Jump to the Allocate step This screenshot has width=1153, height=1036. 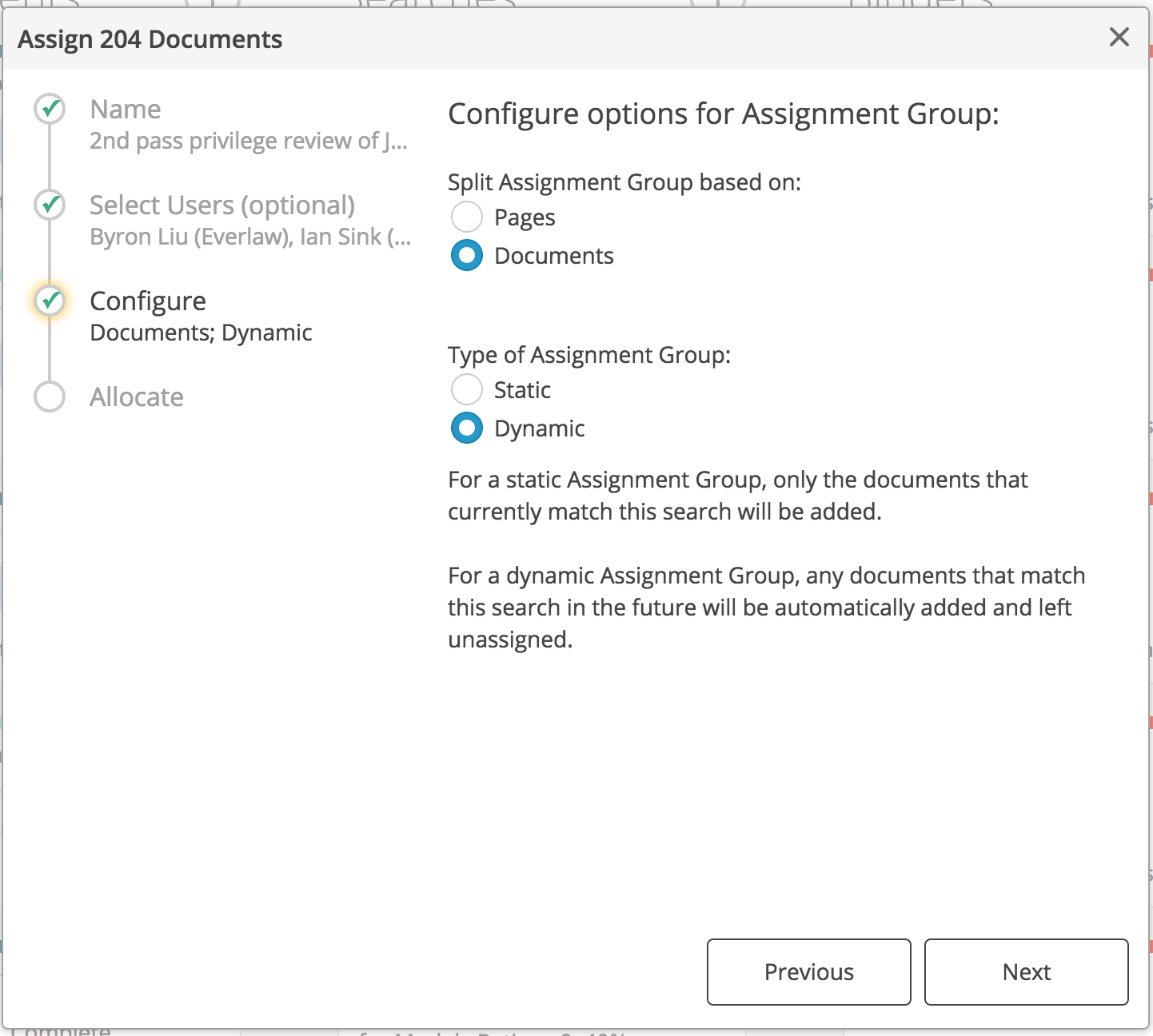coord(137,396)
